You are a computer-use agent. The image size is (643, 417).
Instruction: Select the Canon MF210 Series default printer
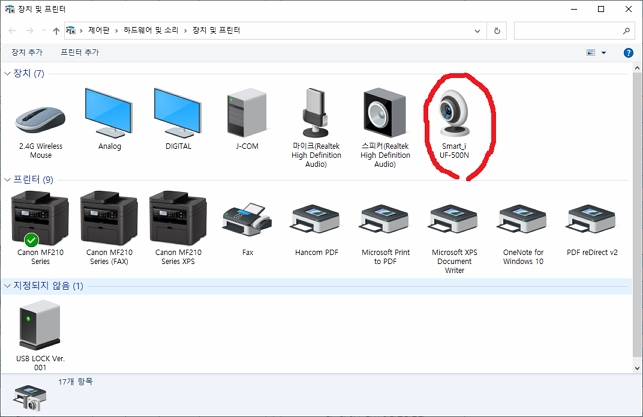pos(40,228)
